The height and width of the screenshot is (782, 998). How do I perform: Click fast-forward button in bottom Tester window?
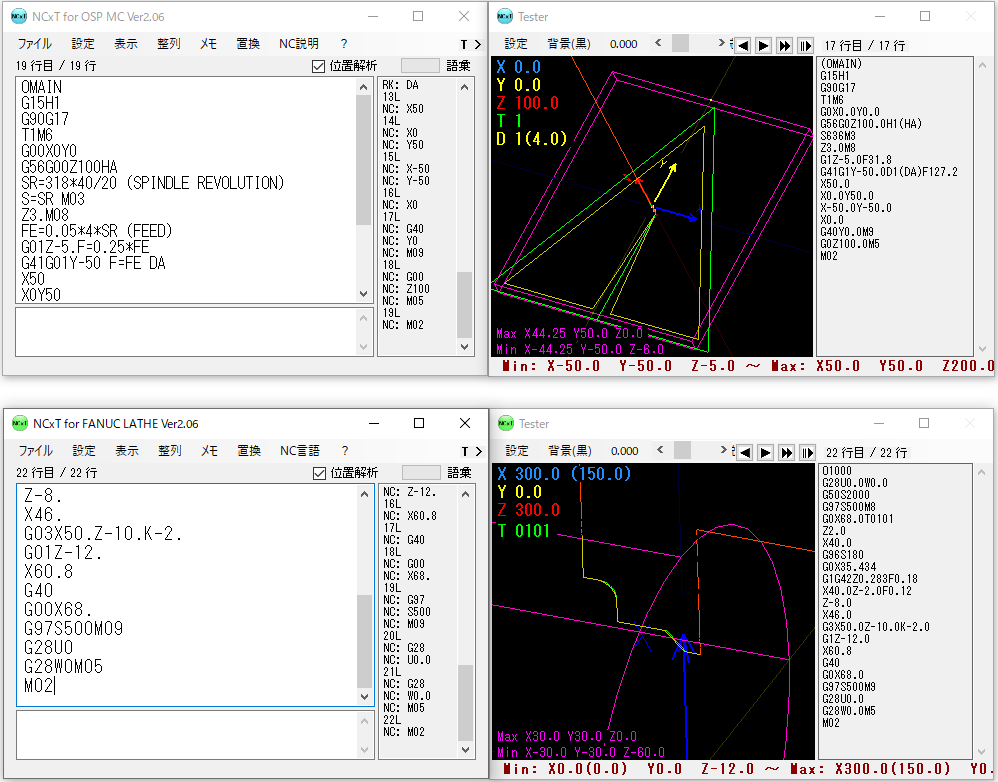787,452
